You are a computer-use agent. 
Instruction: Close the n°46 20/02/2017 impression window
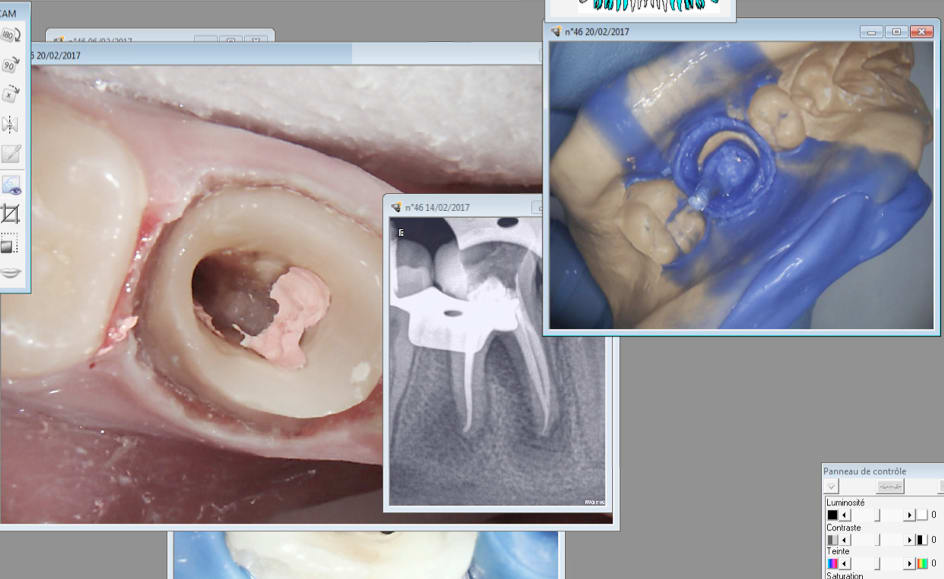[921, 32]
